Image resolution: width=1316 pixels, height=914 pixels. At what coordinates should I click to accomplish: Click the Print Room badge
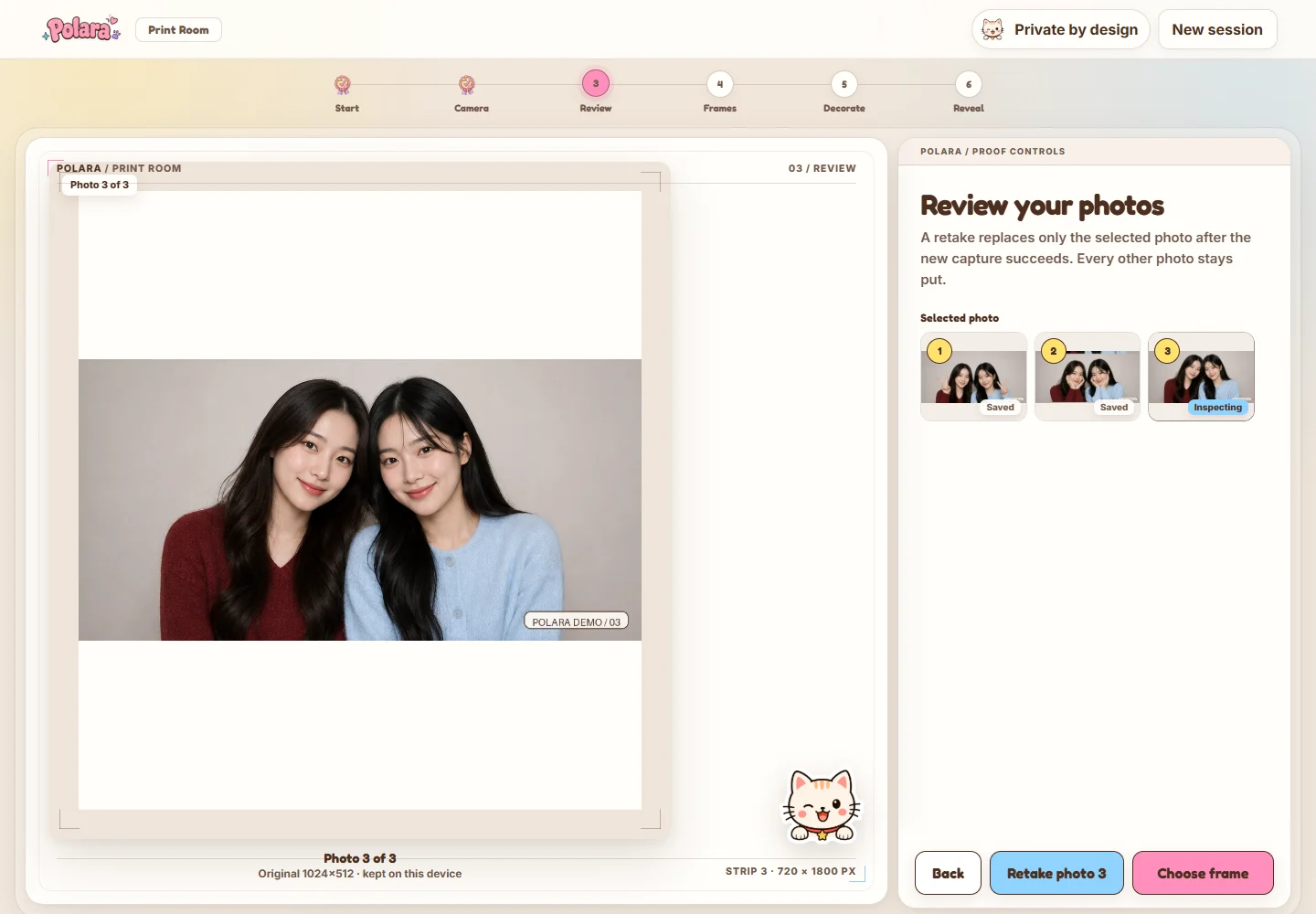click(178, 29)
